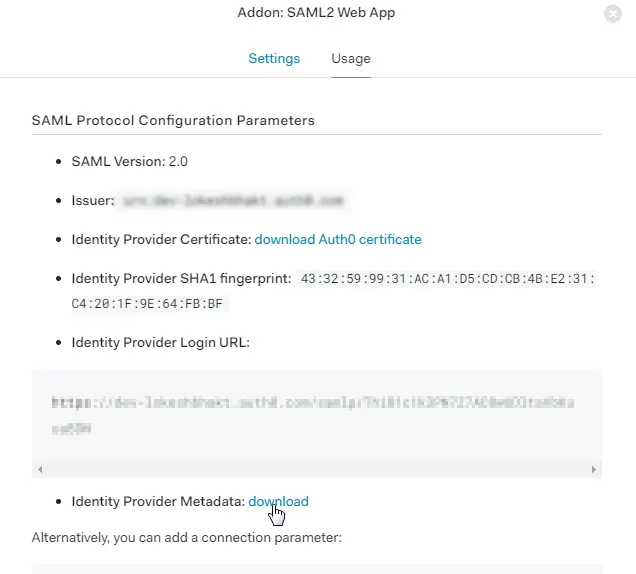Screen dimensions: 636x574
Task: Click the left scroll arrow under the login URL
Action: (39, 469)
